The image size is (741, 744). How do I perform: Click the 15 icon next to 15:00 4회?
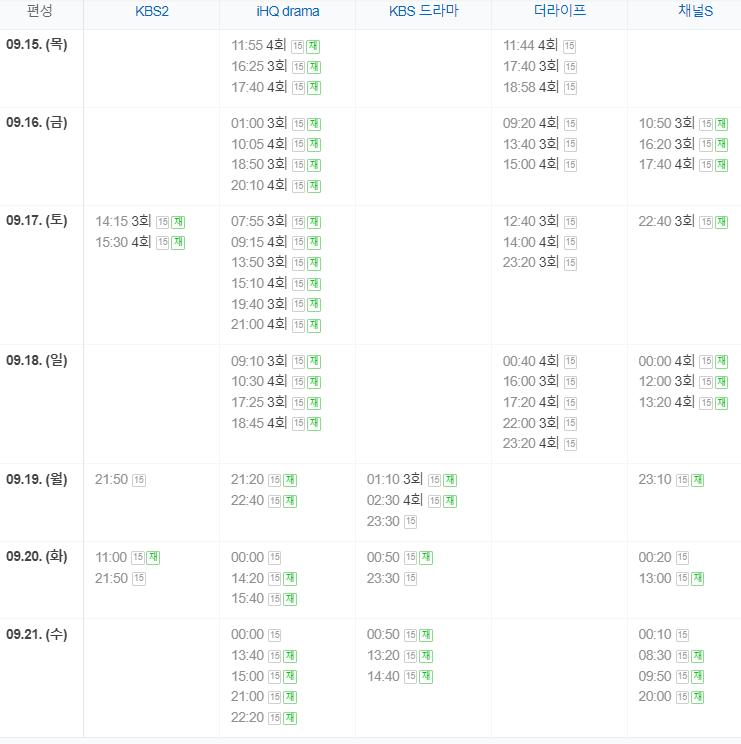pyautogui.click(x=571, y=165)
